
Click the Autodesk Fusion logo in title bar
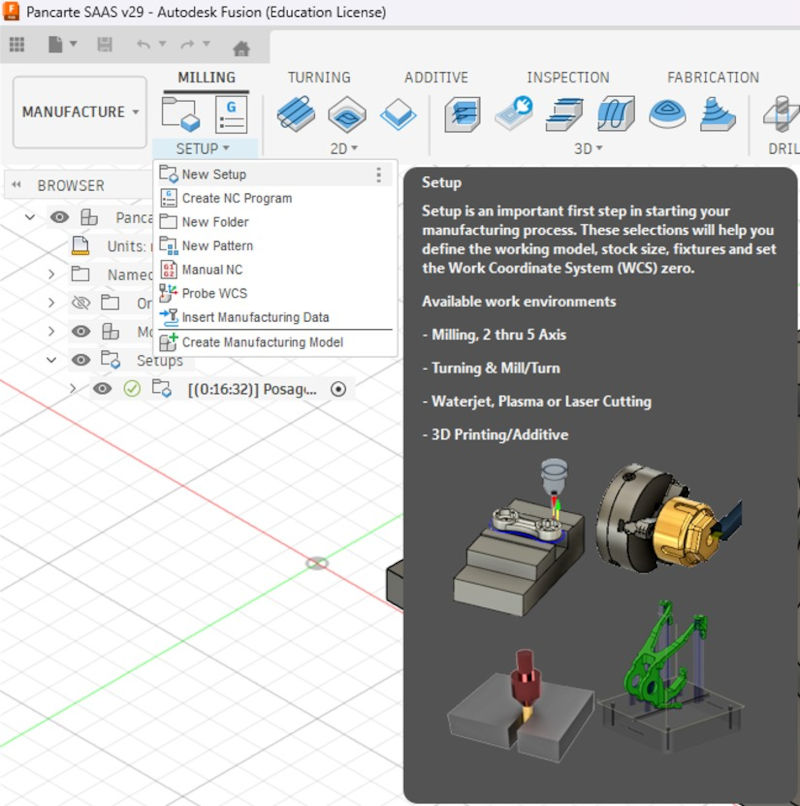[x=11, y=11]
